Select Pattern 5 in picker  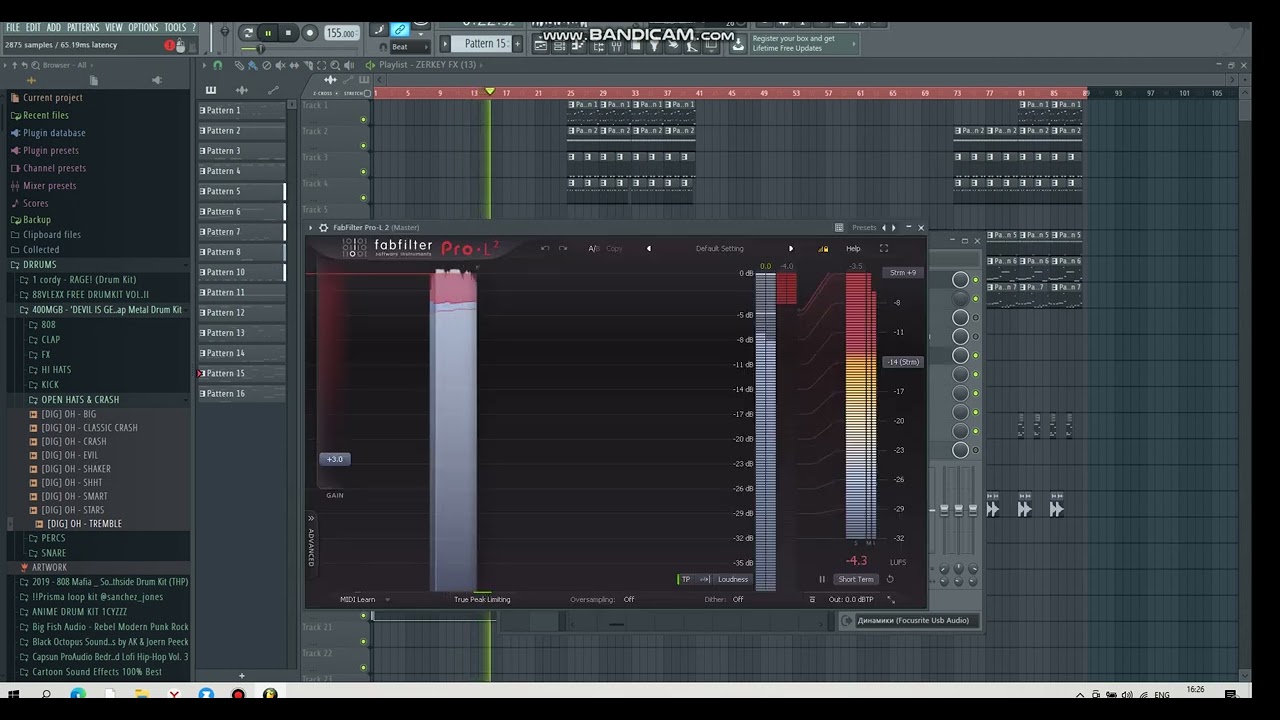[241, 191]
